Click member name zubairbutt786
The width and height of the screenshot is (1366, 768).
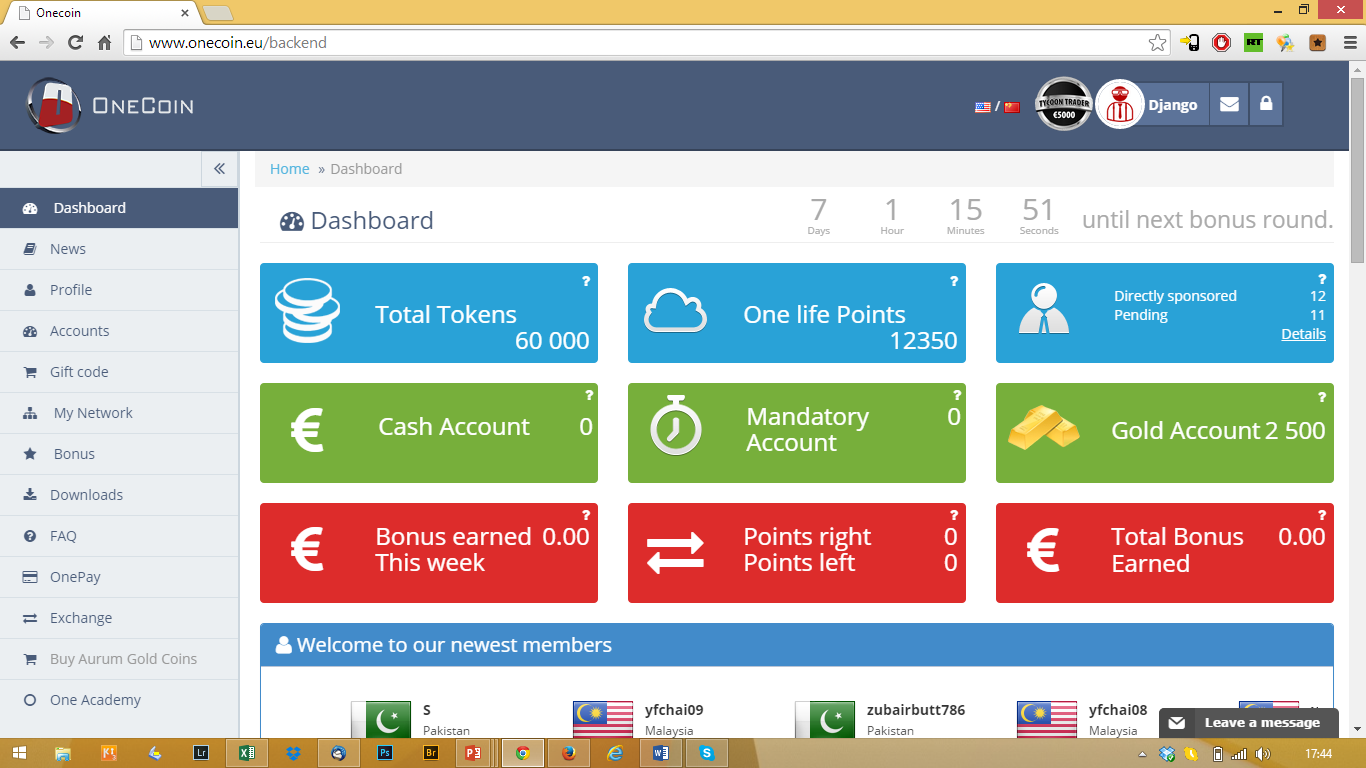[x=916, y=710]
